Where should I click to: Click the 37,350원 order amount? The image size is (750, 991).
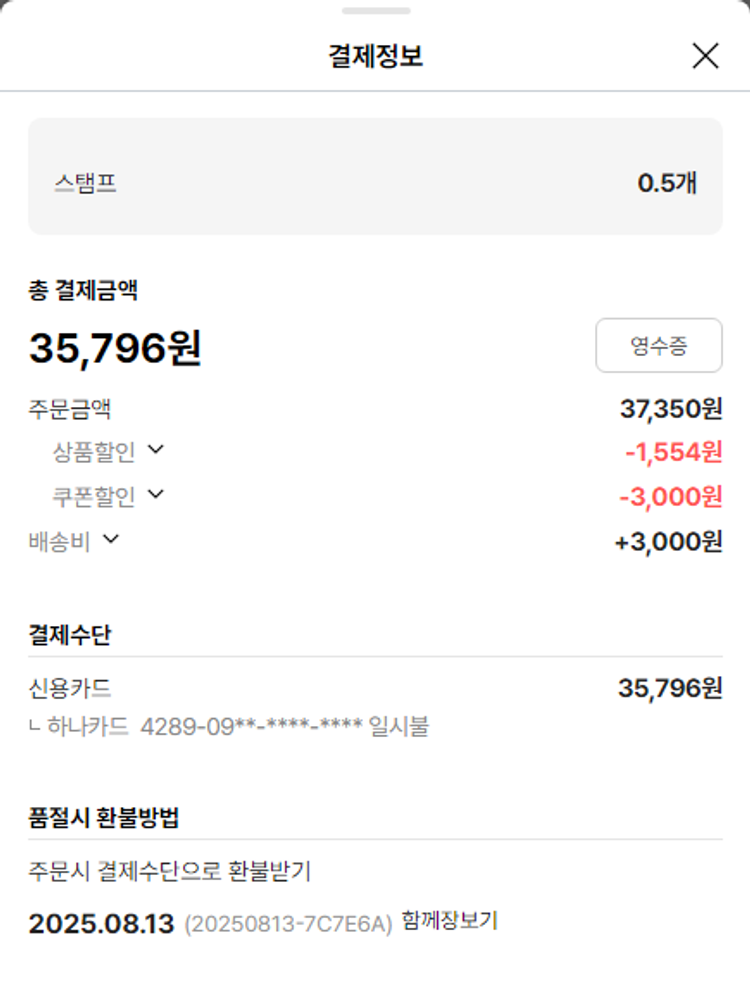670,408
